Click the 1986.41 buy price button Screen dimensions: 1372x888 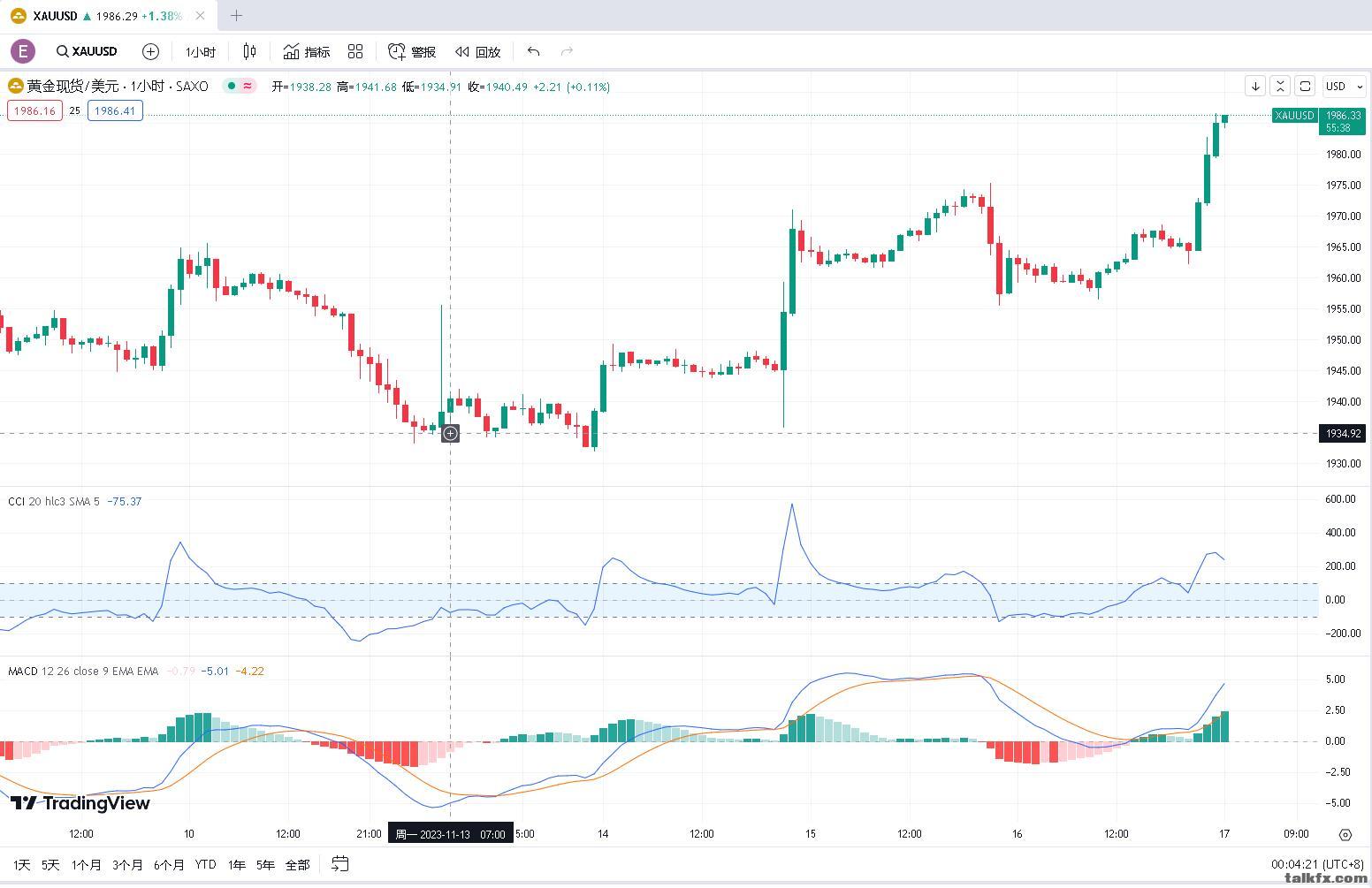[115, 110]
